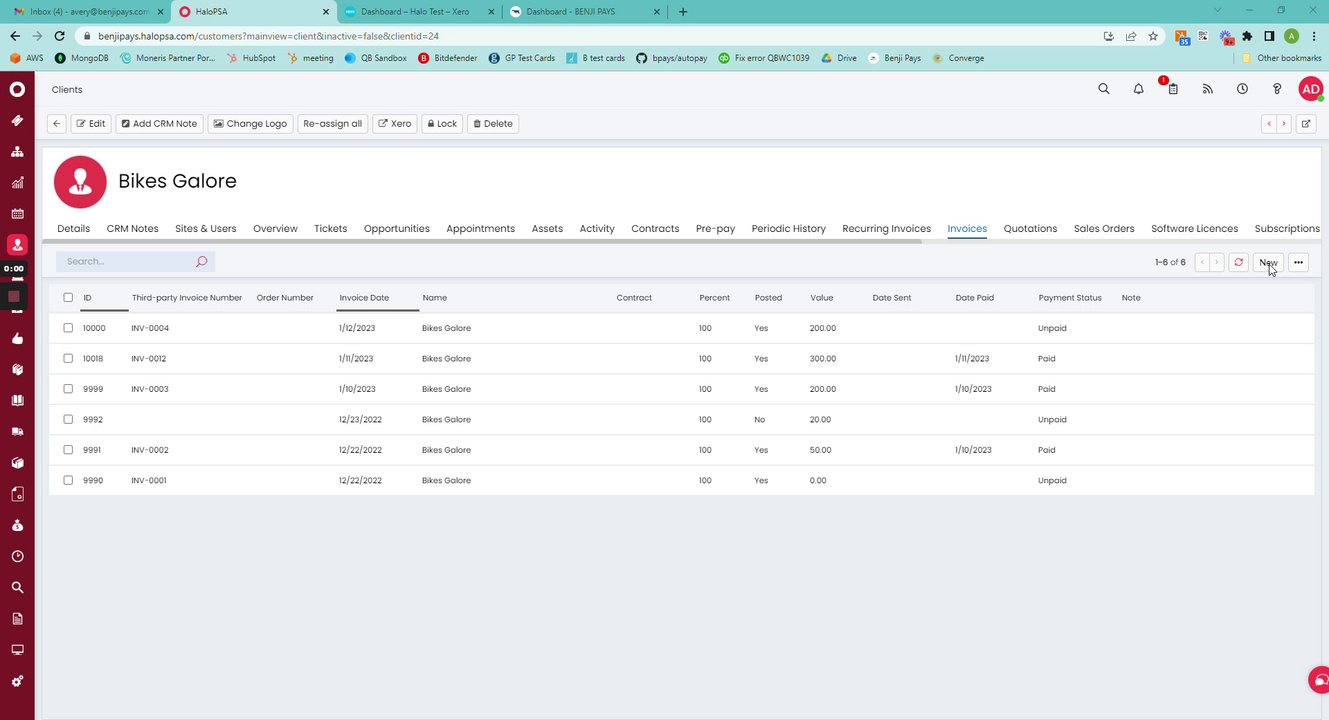
Task: Open the clock icon in sidebar
Action: (17, 556)
